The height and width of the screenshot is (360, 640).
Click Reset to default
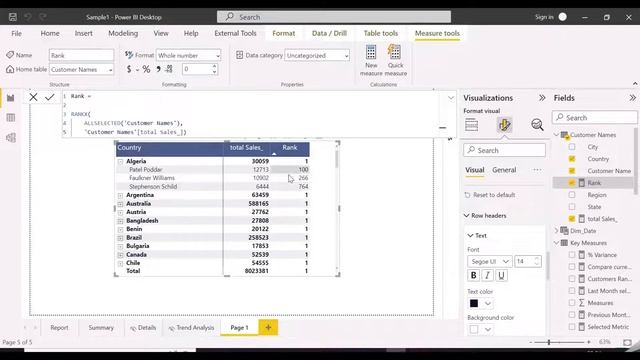coord(490,195)
